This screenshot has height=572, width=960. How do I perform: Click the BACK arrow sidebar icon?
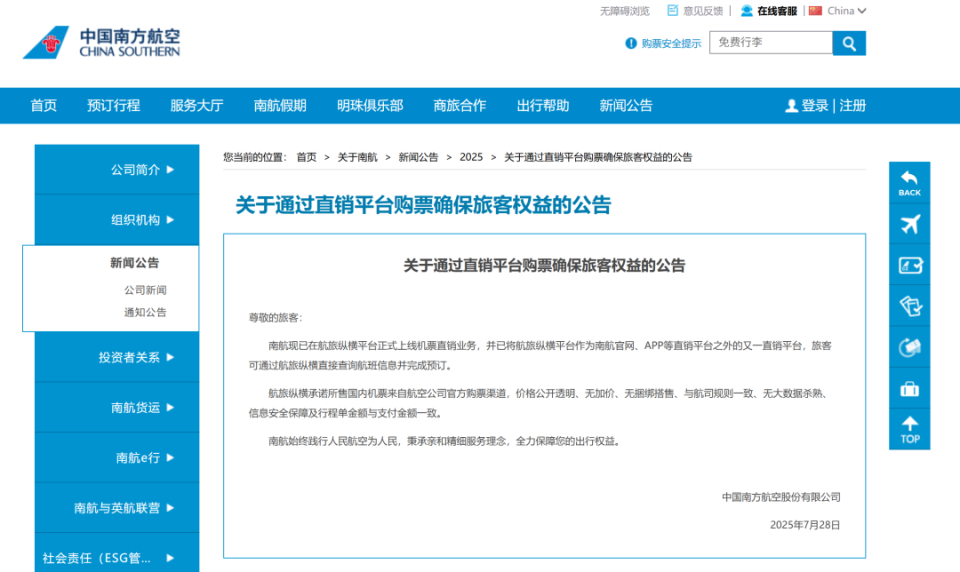click(x=909, y=183)
